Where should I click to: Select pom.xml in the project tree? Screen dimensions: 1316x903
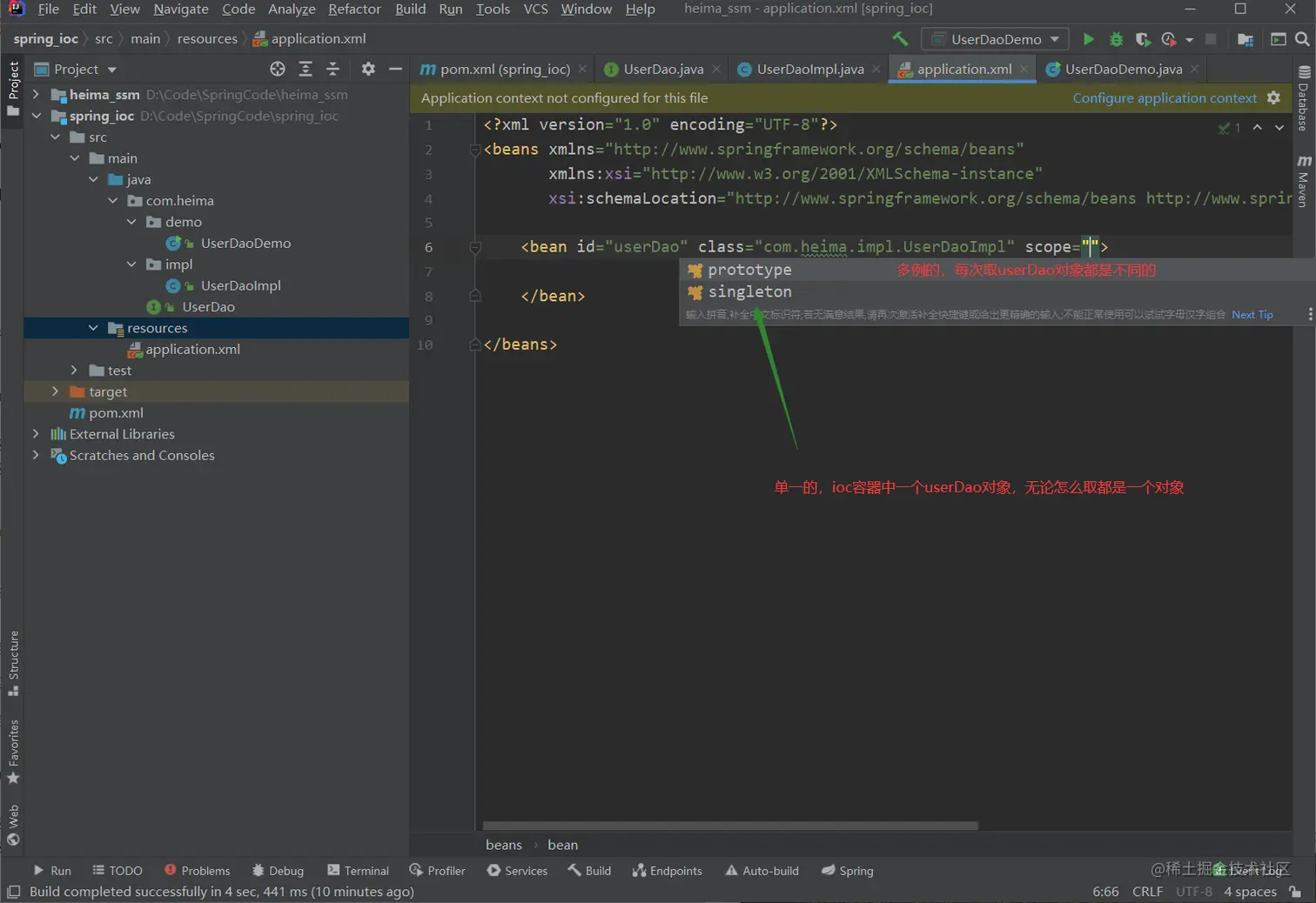[x=116, y=412]
